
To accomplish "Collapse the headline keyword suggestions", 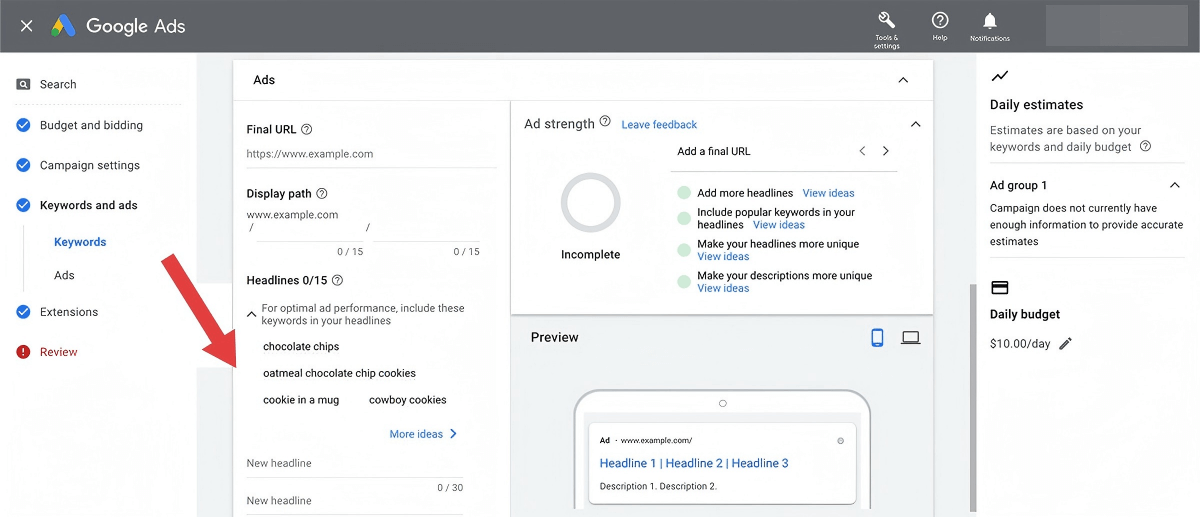I will 251,314.
